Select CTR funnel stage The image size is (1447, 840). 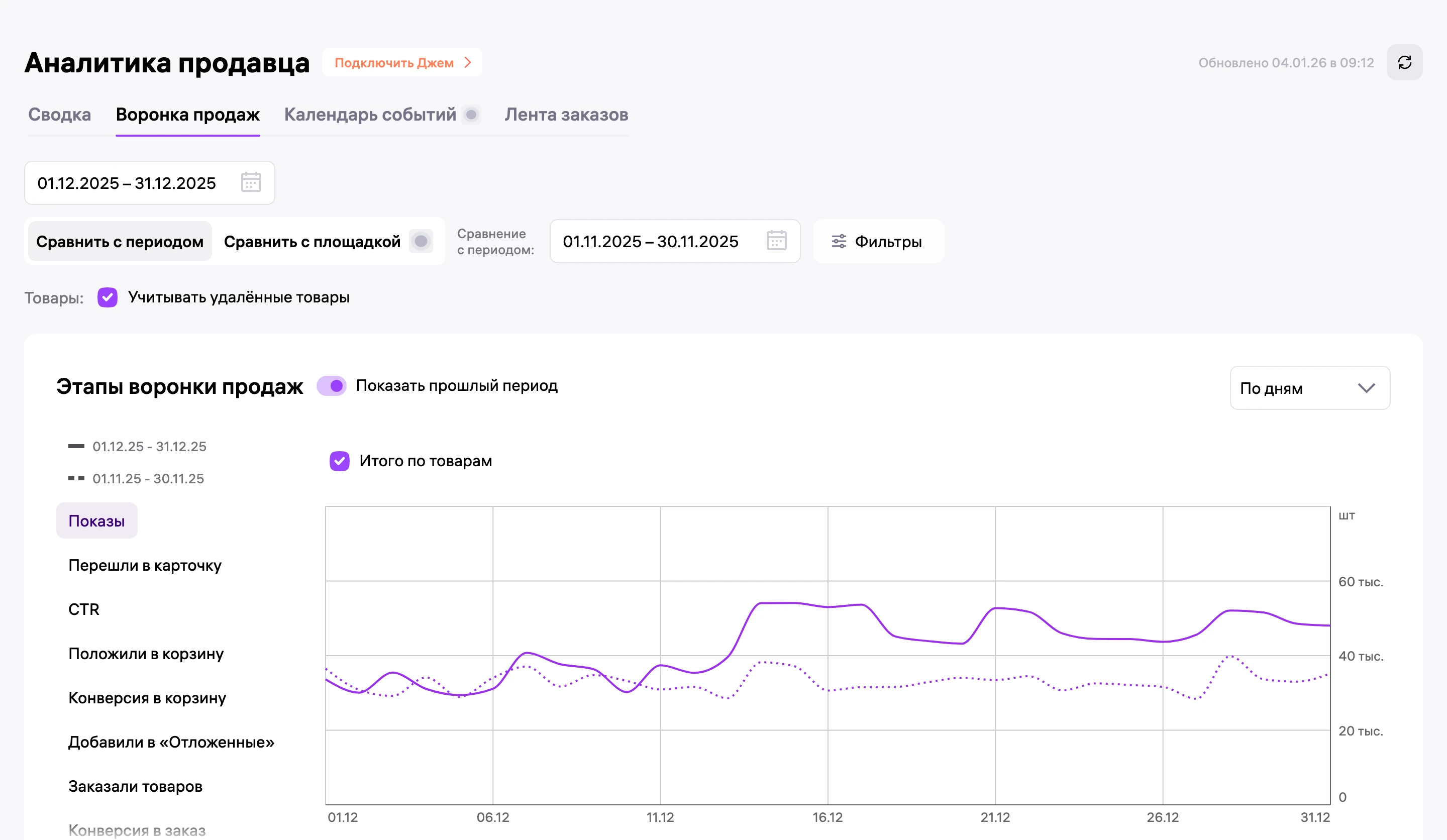coord(84,610)
